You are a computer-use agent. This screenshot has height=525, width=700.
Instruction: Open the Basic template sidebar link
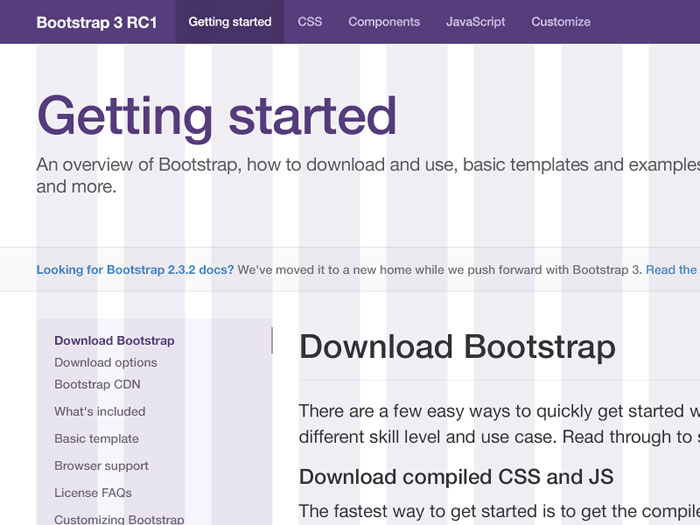pyautogui.click(x=96, y=438)
